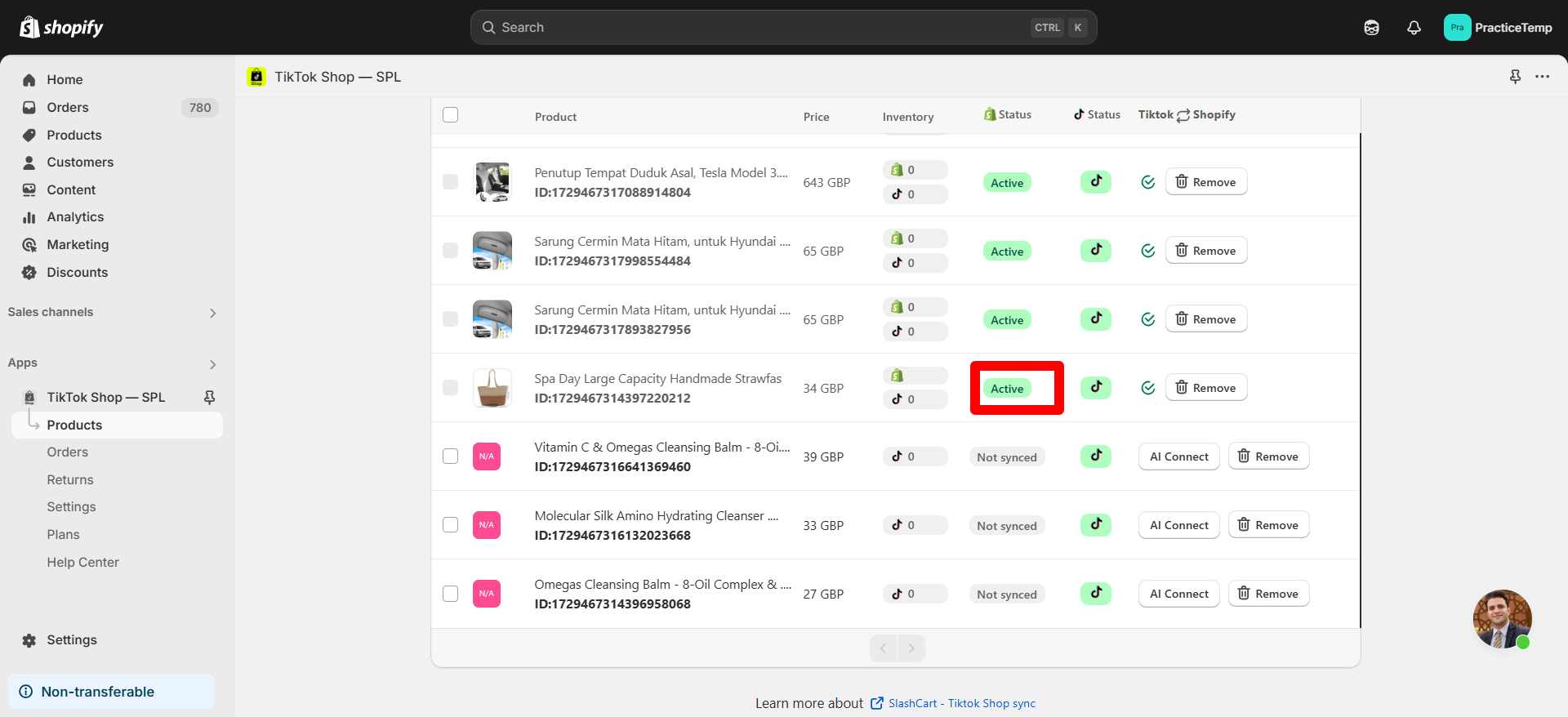Open the support chat avatar
The height and width of the screenshot is (717, 1568).
[x=1502, y=619]
